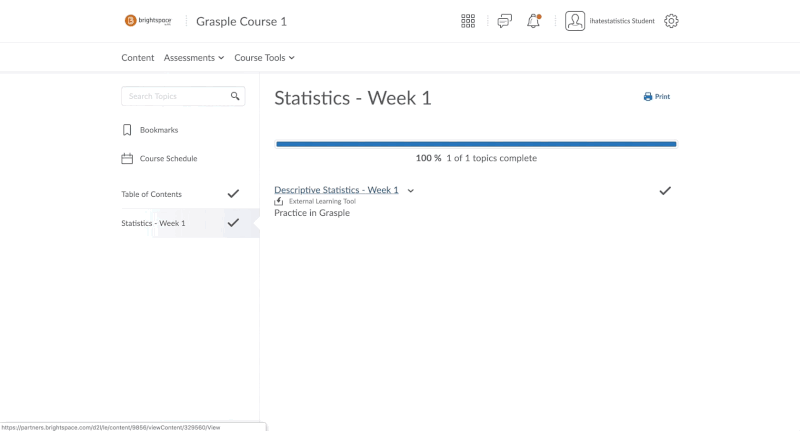This screenshot has height=431, width=800.
Task: Open the Content navigation item
Action: [138, 58]
